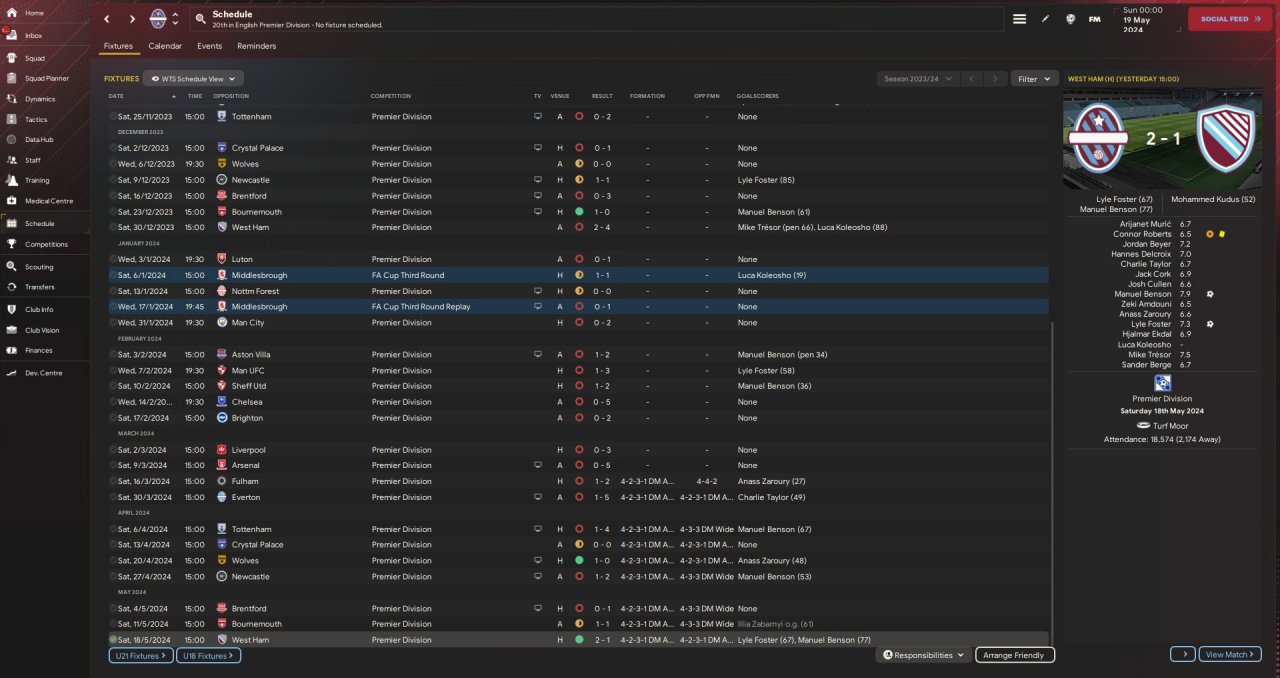This screenshot has width=1280, height=678.
Task: Toggle circle next to Sat, 4/5/2024 fixture
Action: (x=113, y=608)
